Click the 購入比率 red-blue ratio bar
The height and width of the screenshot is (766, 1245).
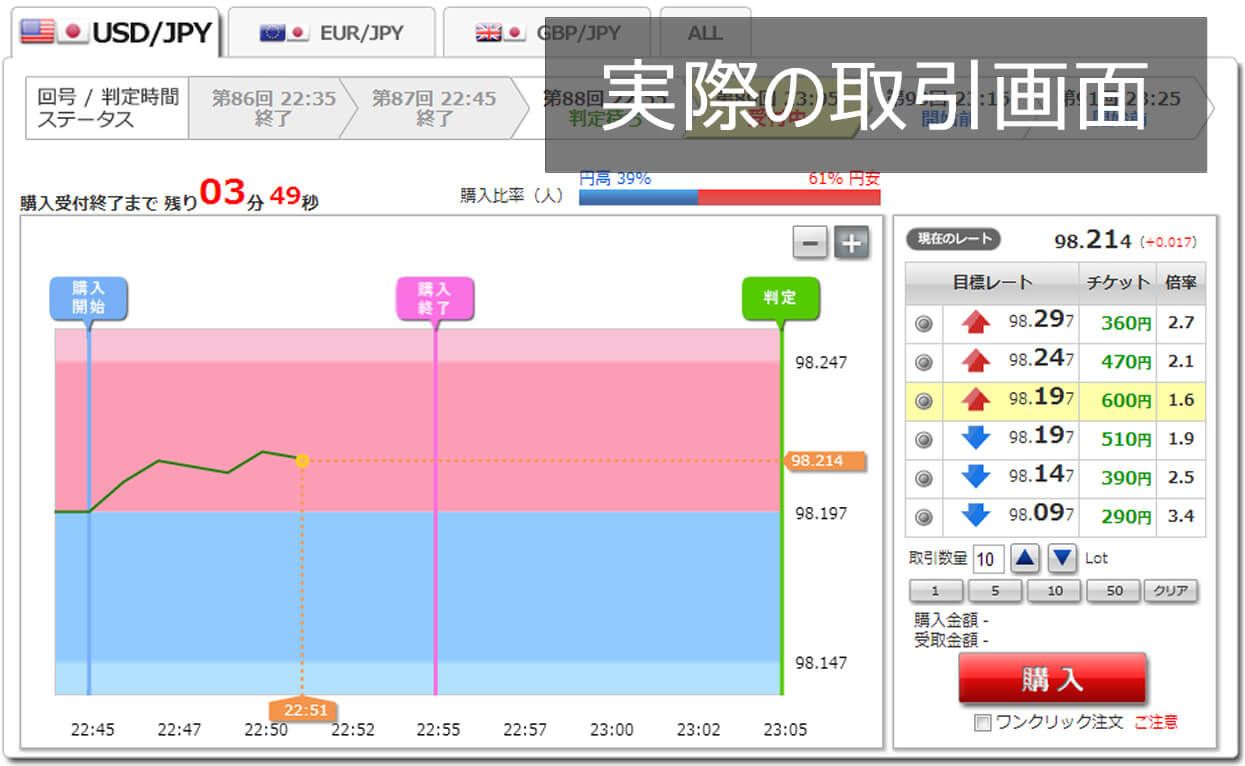pyautogui.click(x=730, y=196)
